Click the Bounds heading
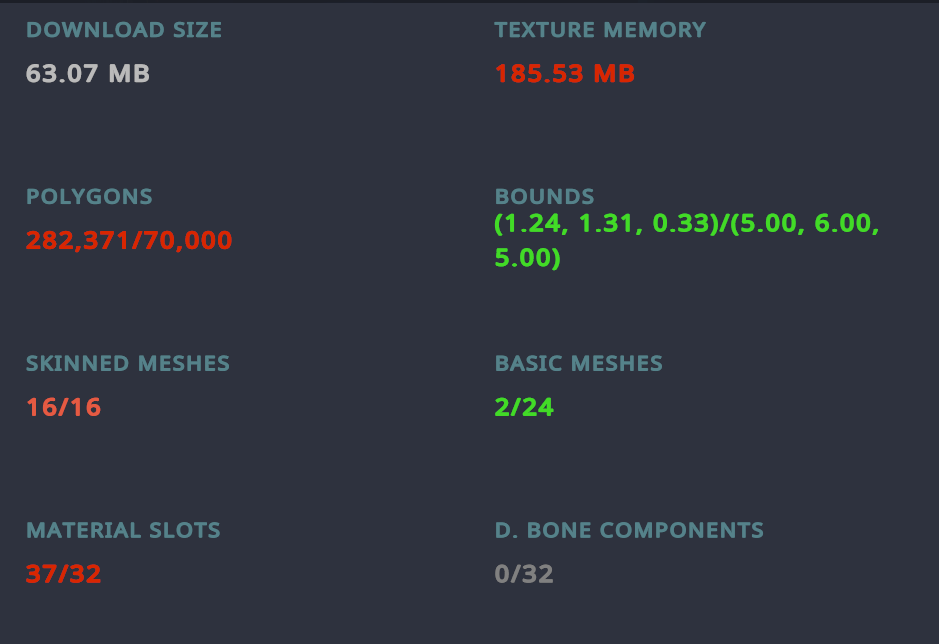The width and height of the screenshot is (939, 644). click(x=544, y=197)
